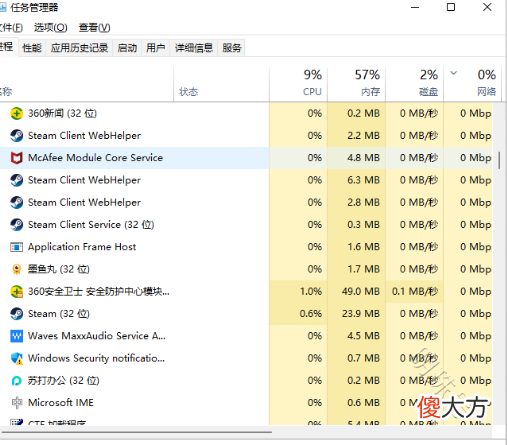Switch to the 性能 tab

[32, 48]
